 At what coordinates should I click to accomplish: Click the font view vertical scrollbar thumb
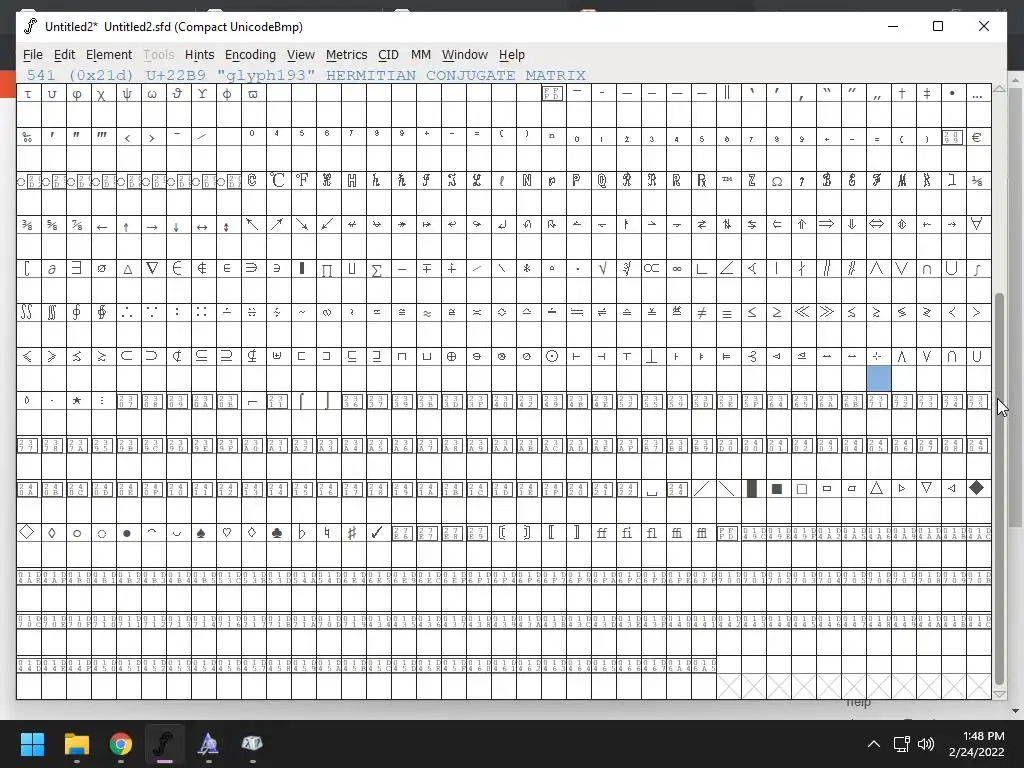(999, 488)
